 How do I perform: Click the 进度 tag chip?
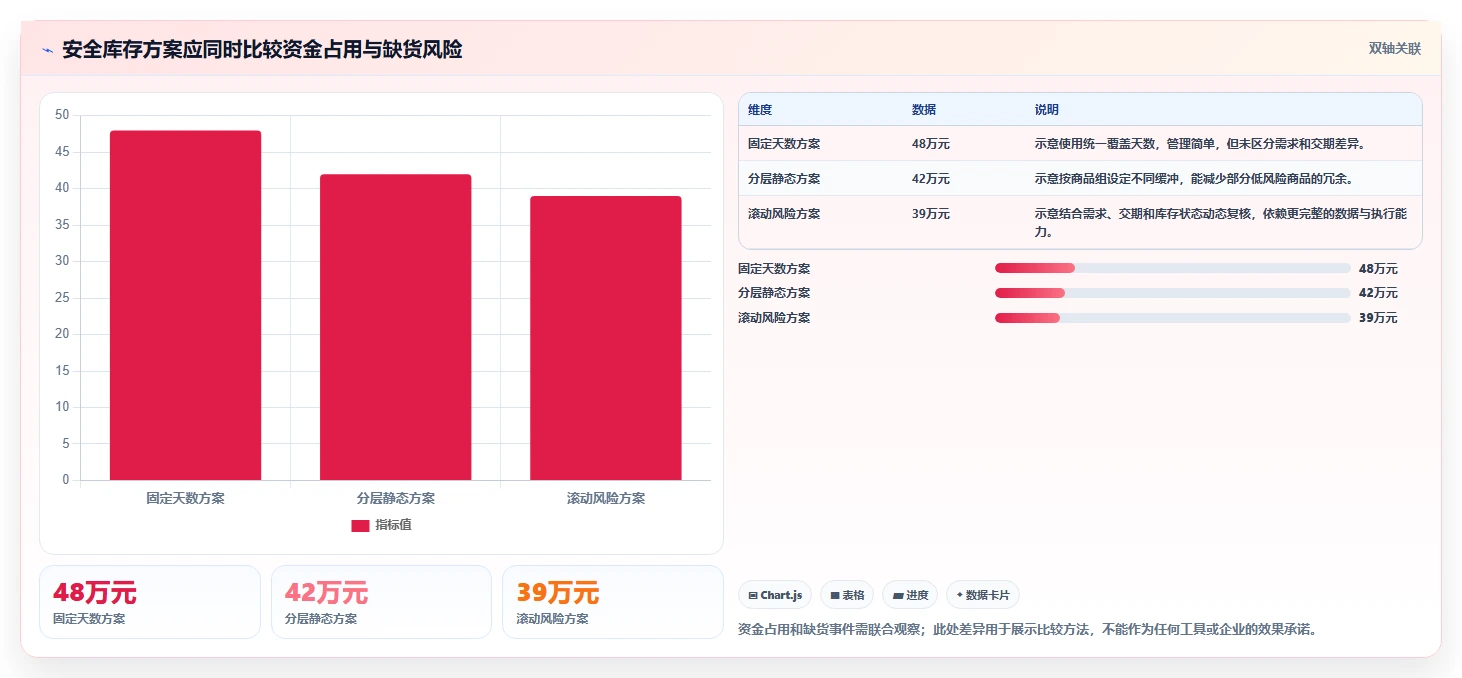coord(910,595)
